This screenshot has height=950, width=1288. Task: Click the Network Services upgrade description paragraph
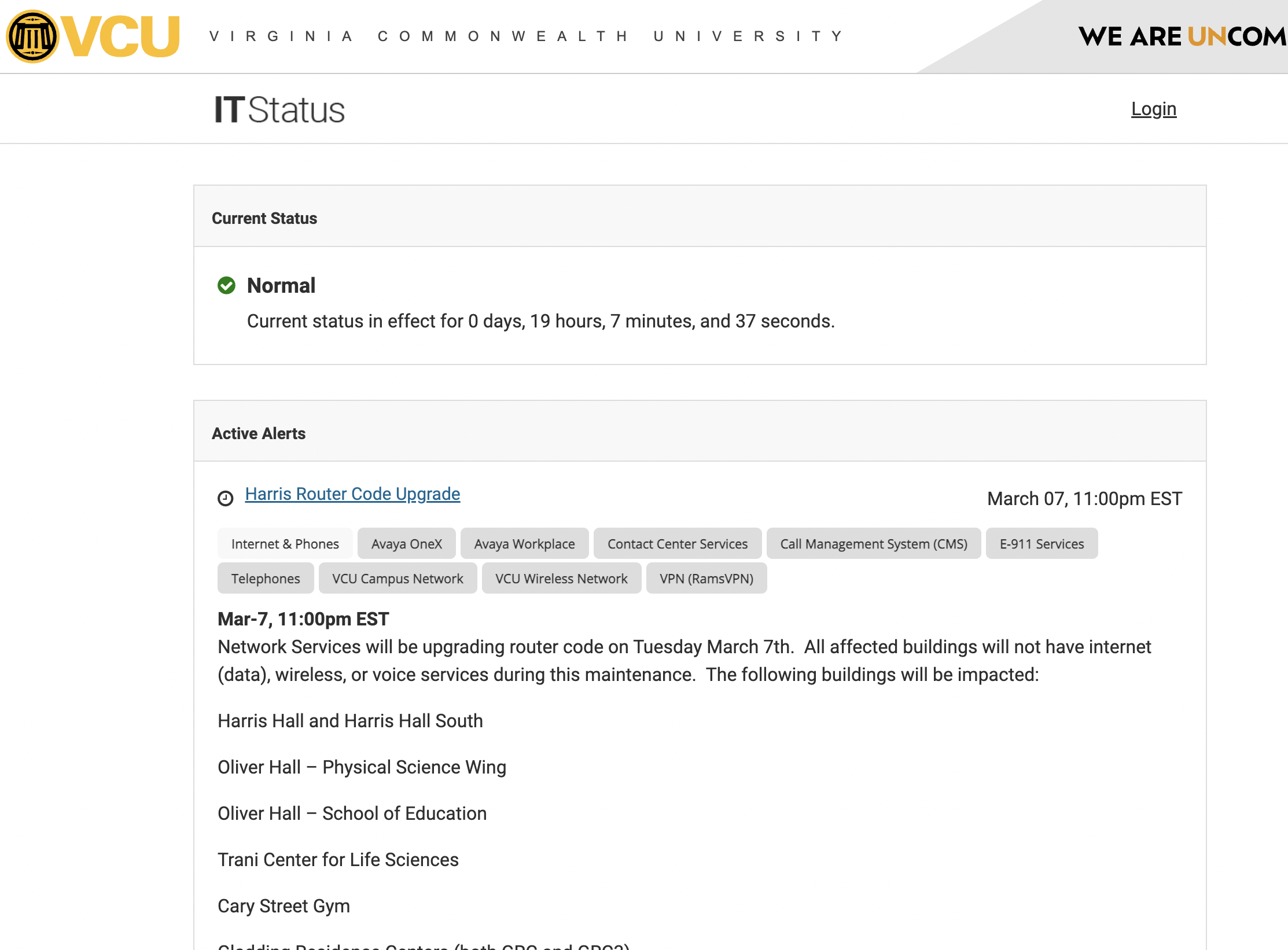click(x=684, y=661)
